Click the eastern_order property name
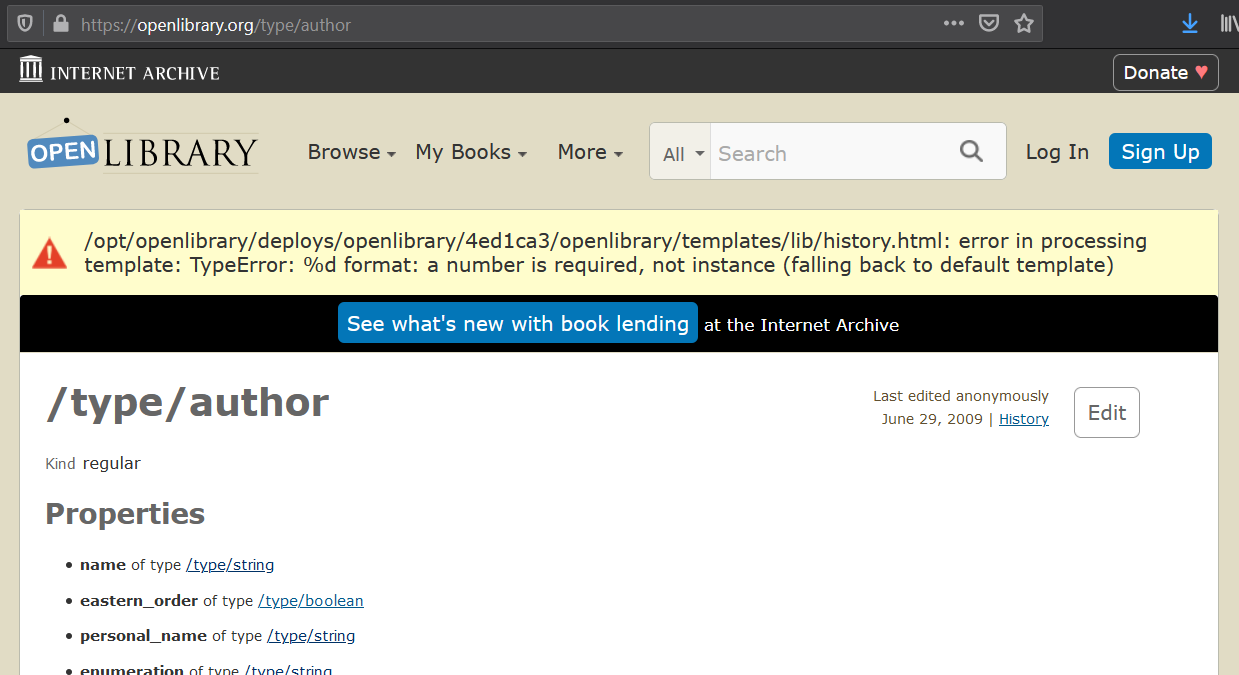1239x675 pixels. [x=139, y=601]
